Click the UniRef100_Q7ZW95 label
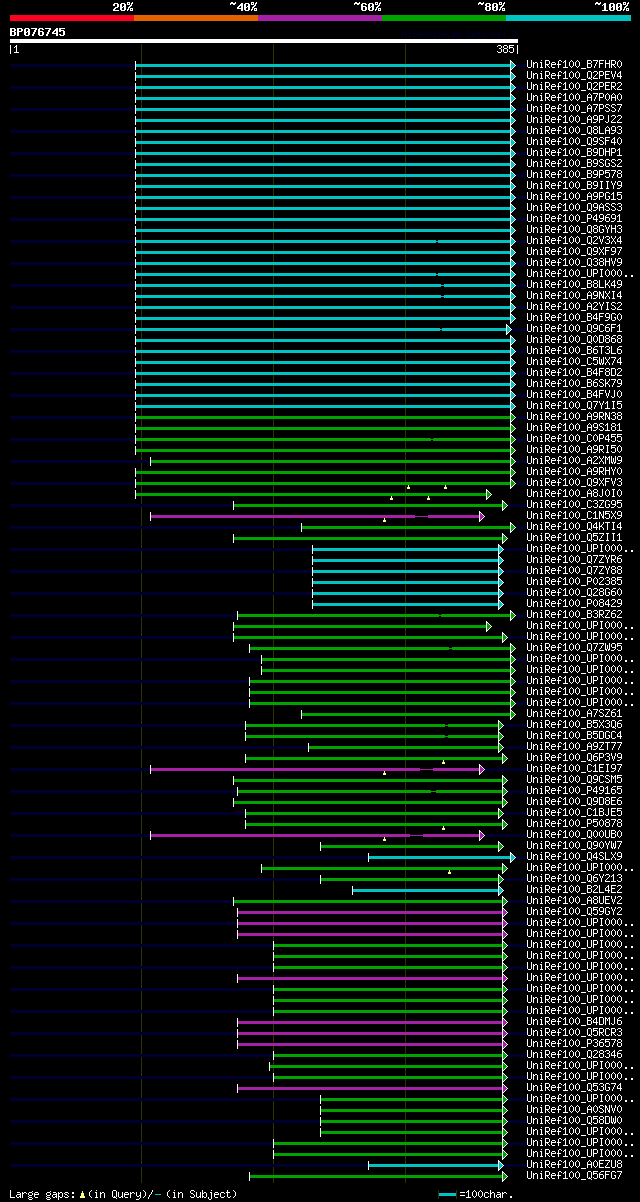640x1202 pixels. (574, 647)
